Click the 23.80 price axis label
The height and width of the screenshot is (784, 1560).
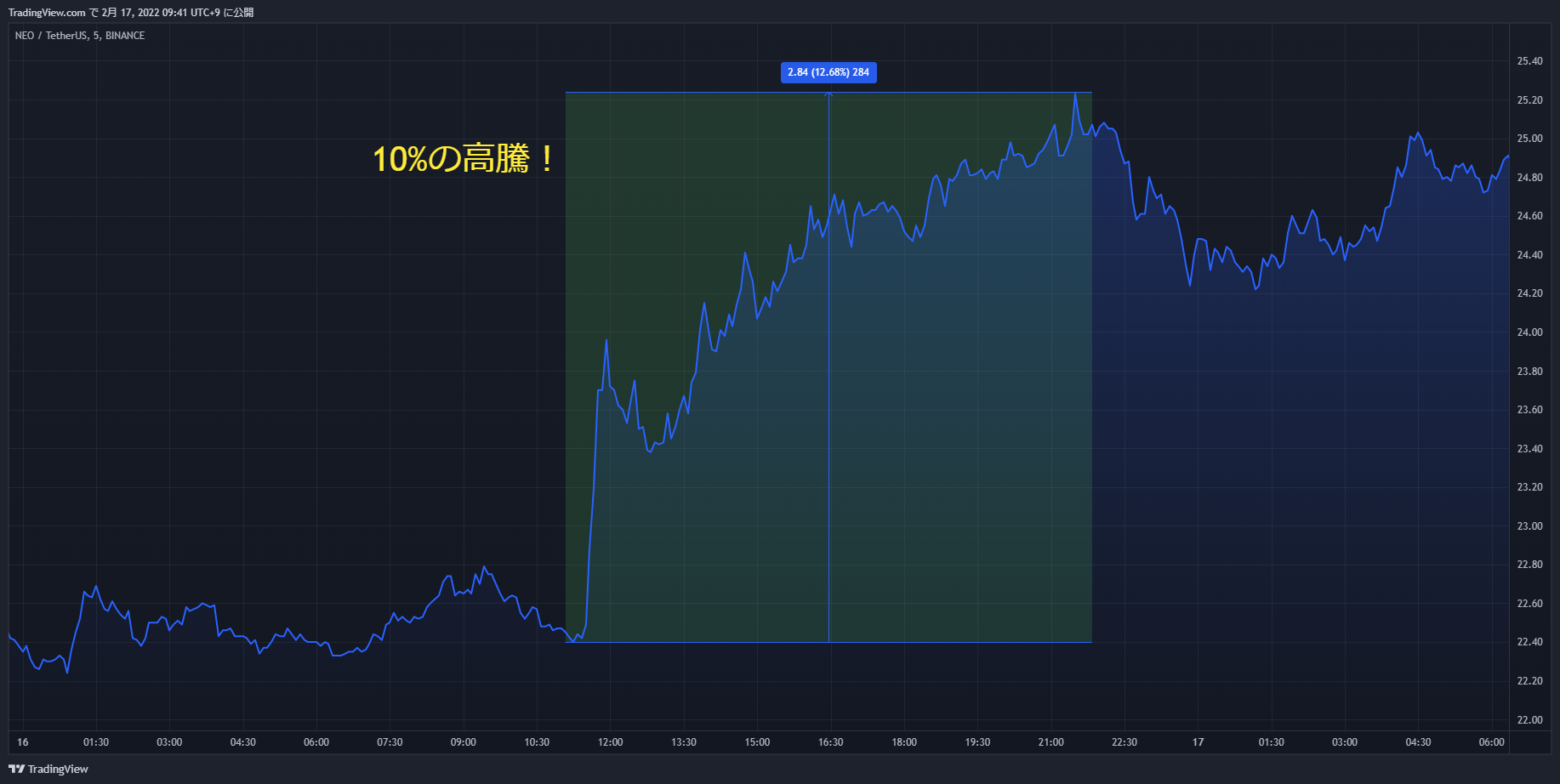(x=1529, y=372)
